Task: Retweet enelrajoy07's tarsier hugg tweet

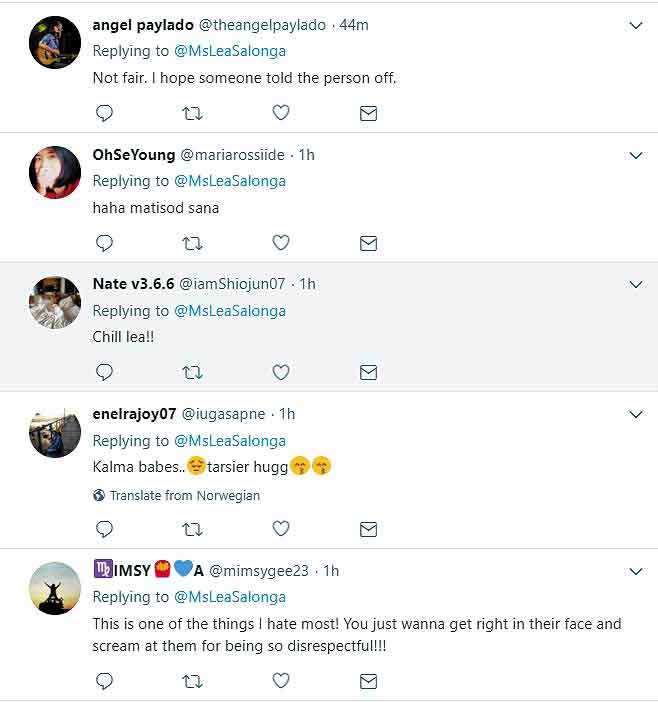Action: (x=193, y=528)
